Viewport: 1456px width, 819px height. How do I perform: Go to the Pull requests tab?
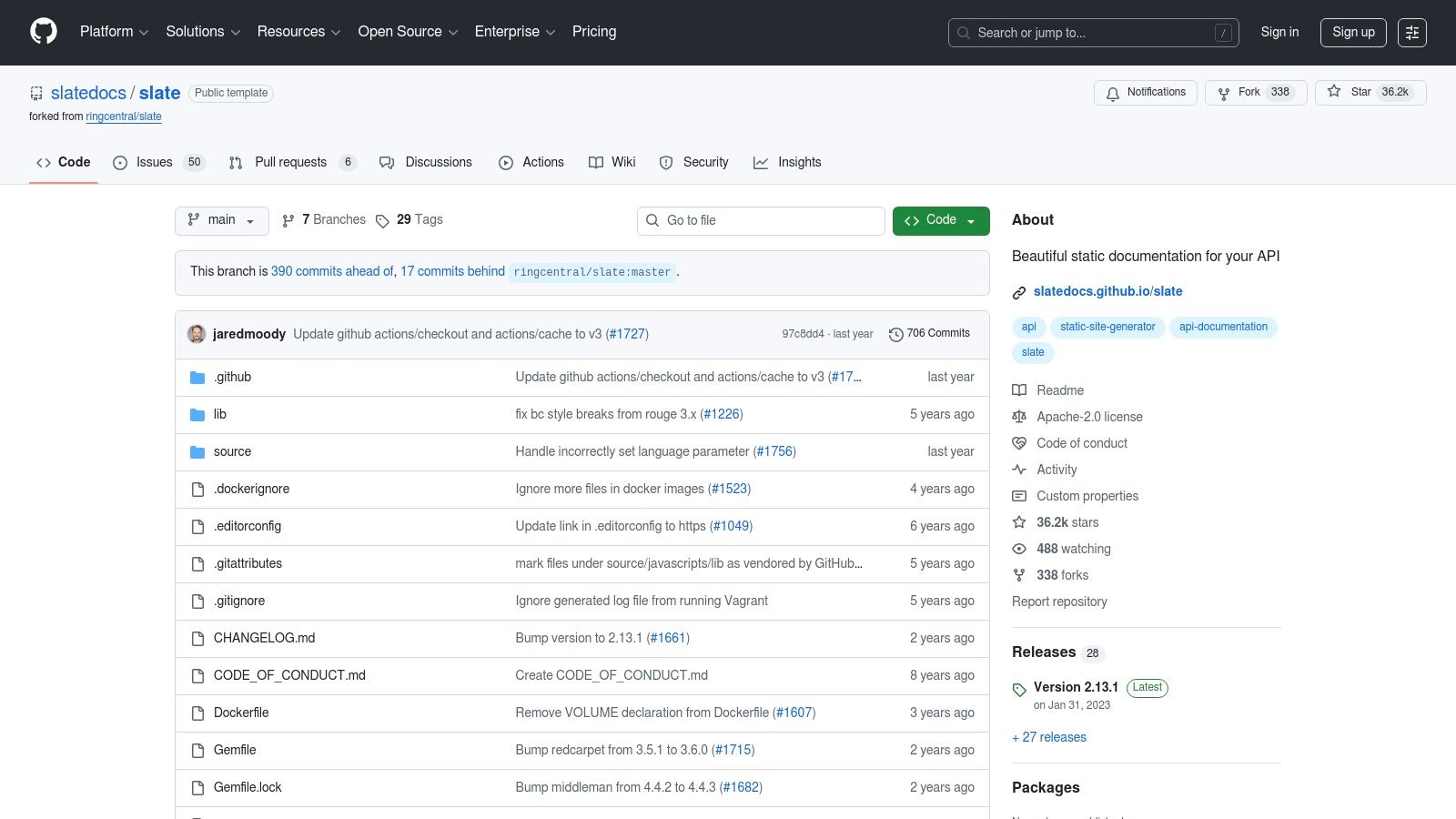[291, 163]
